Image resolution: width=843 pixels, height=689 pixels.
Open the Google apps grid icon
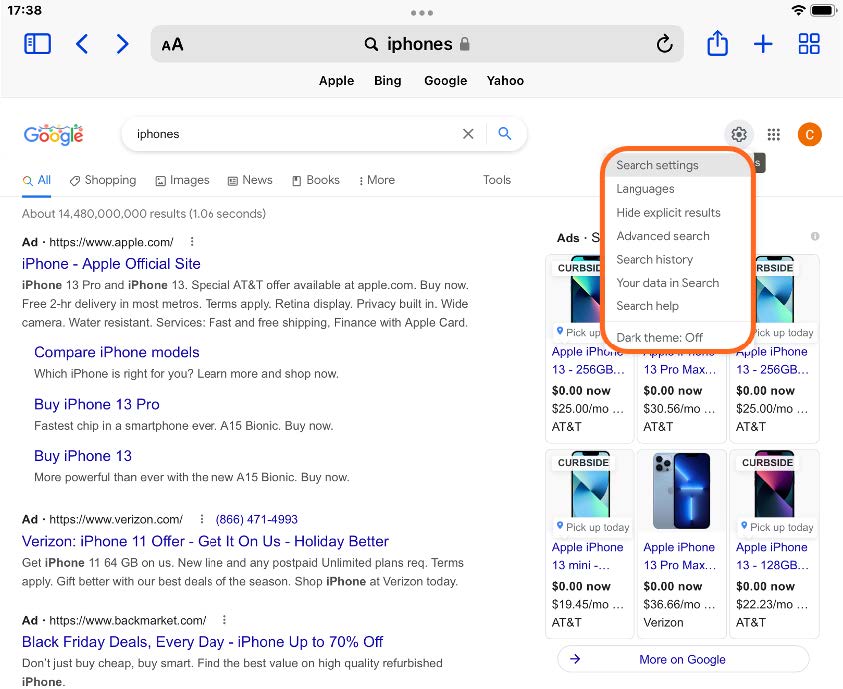pos(774,134)
